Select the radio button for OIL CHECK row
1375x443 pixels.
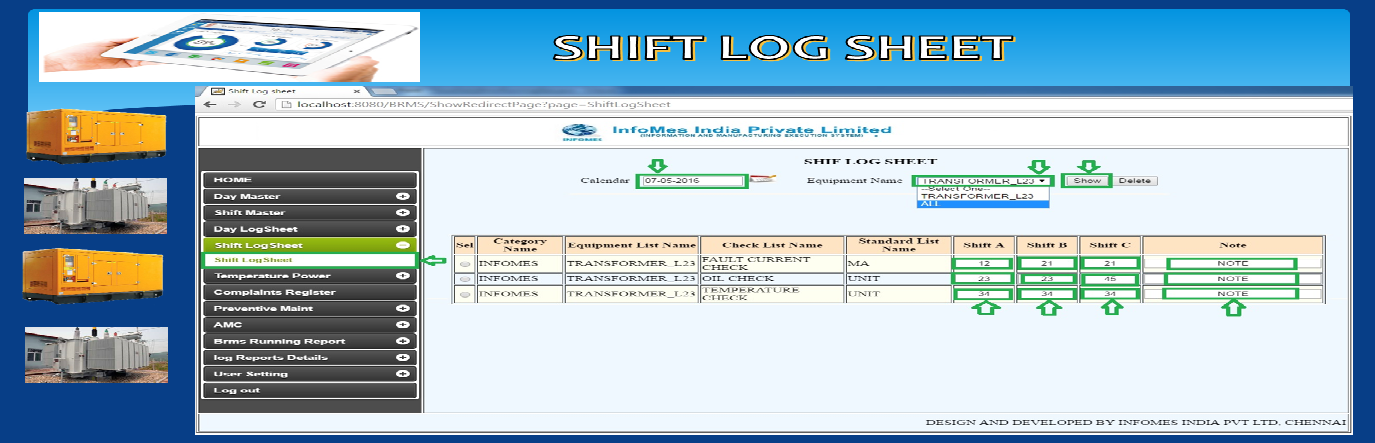pos(465,278)
